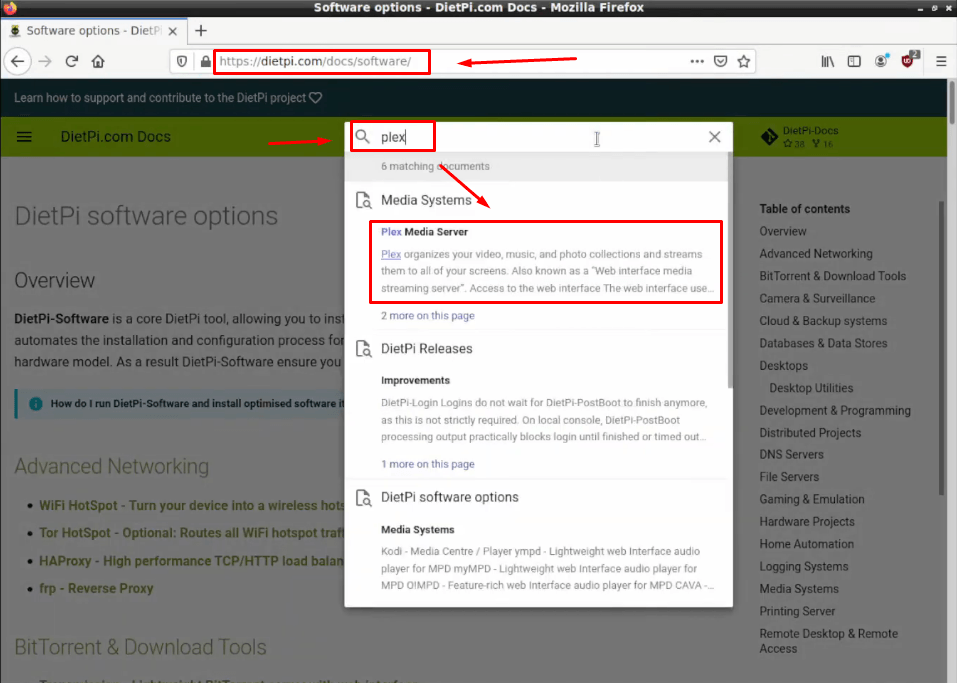Jump to Advanced Networking in contents
This screenshot has width=957, height=683.
click(816, 253)
